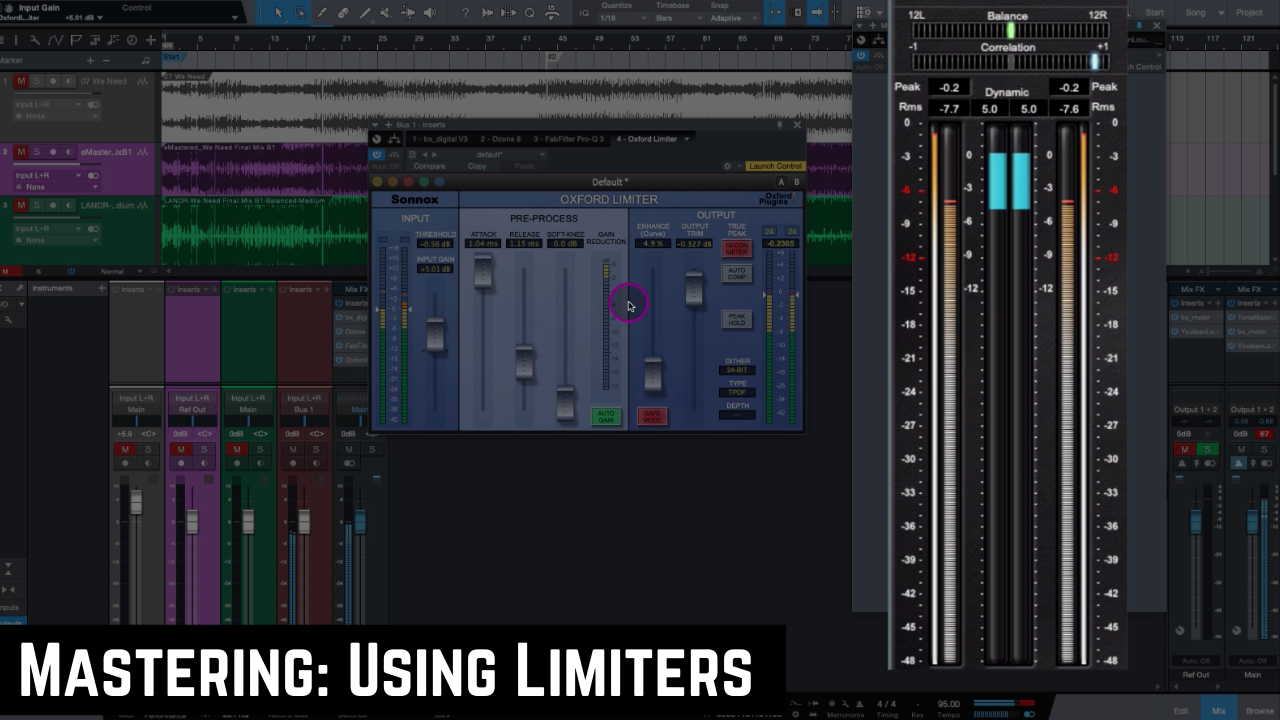Toggle the Oxford Limiter bypass power icon
Viewport: 1280px width, 720px height.
377,154
